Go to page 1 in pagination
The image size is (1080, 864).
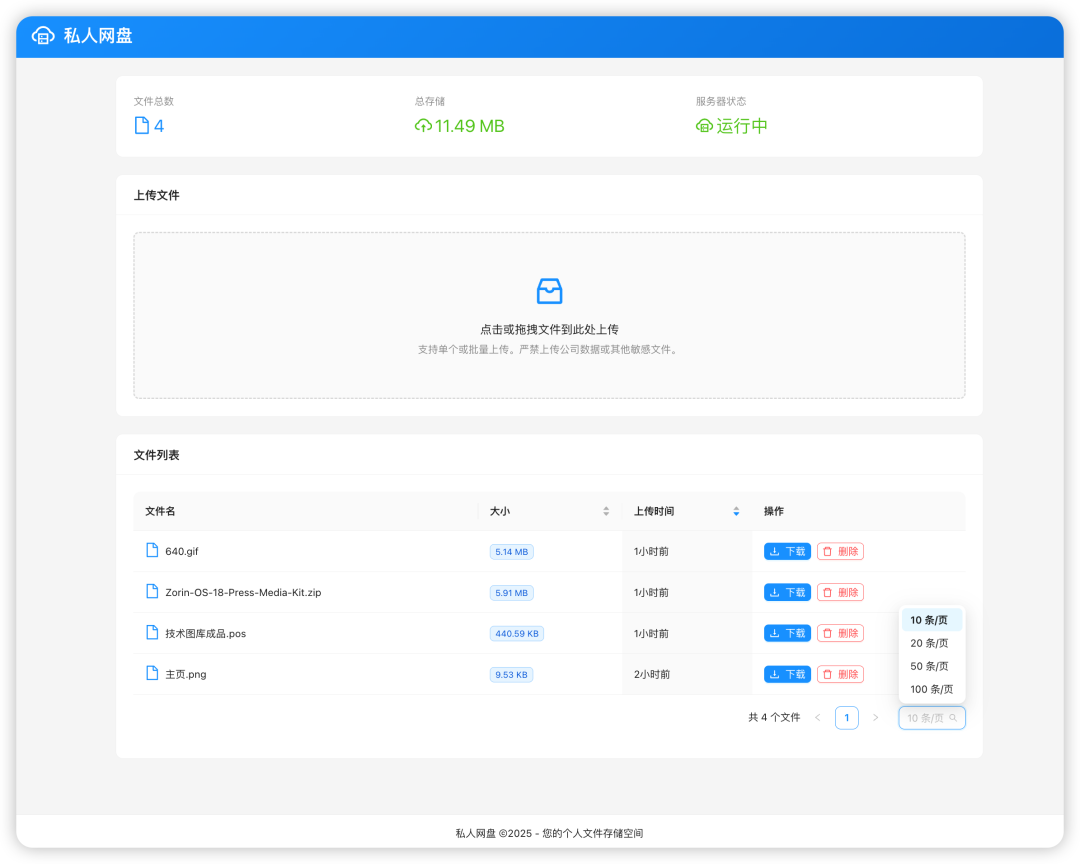tap(847, 718)
